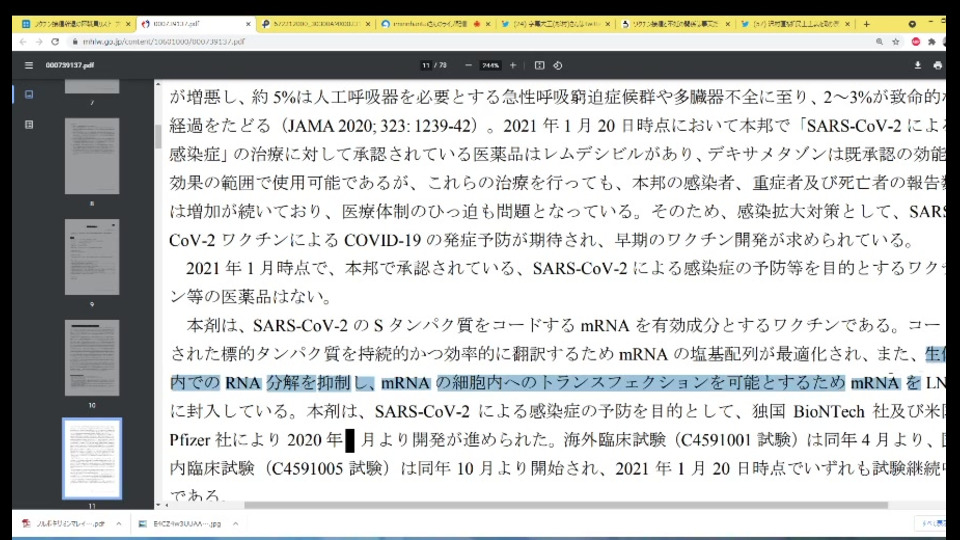Rotate the PDF counterclockwise
Viewport: 960px width, 540px height.
tap(558, 65)
